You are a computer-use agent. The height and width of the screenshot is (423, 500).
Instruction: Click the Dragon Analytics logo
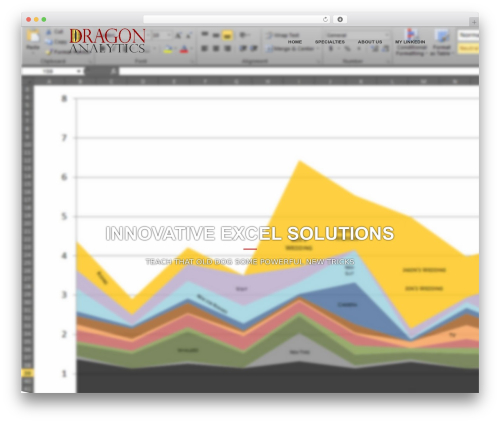[107, 41]
